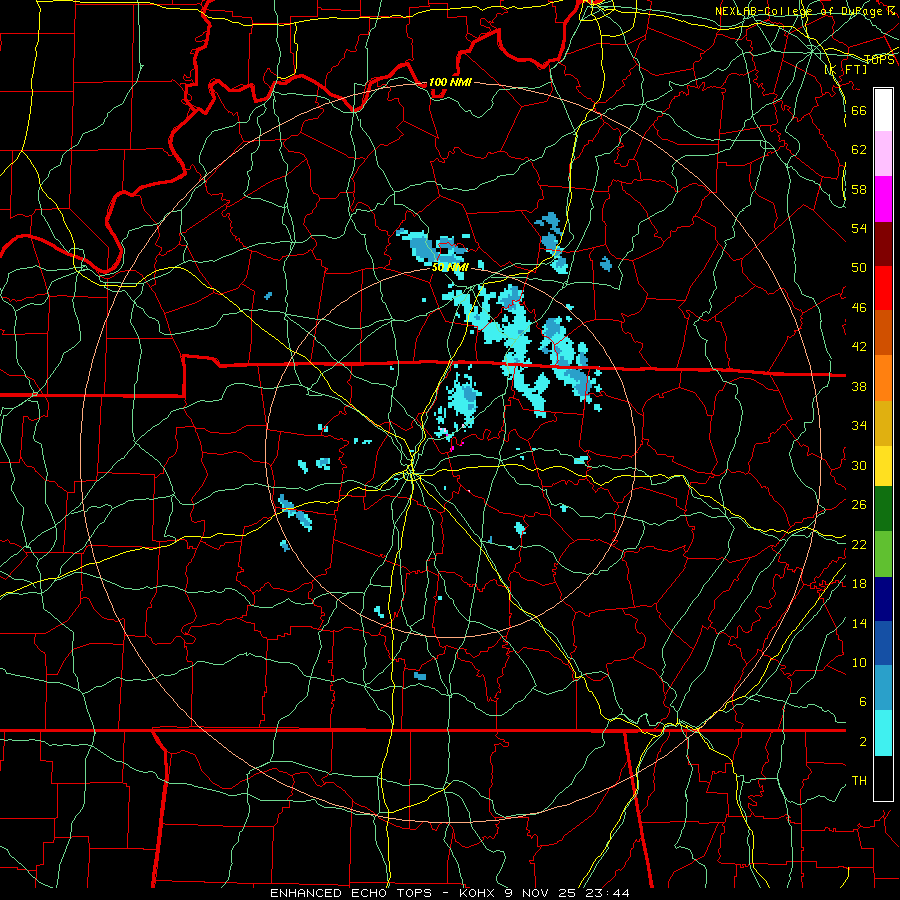Click the '2' scale label
This screenshot has height=900, width=900.
(862, 741)
